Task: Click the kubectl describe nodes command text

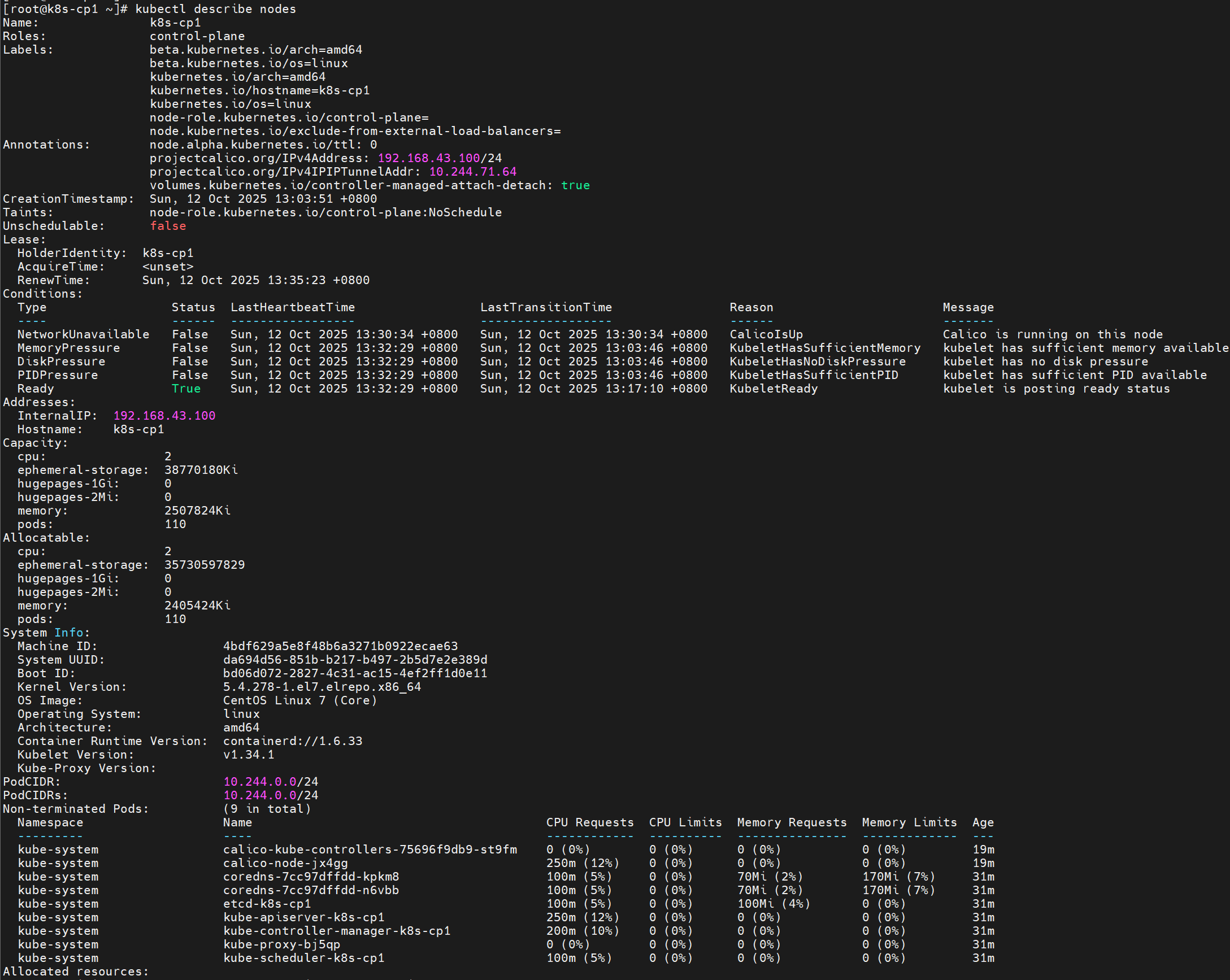Action: [x=215, y=9]
